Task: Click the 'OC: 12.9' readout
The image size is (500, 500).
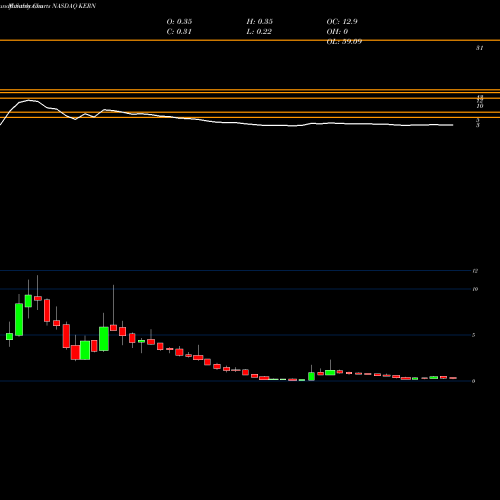Action: coord(342,22)
